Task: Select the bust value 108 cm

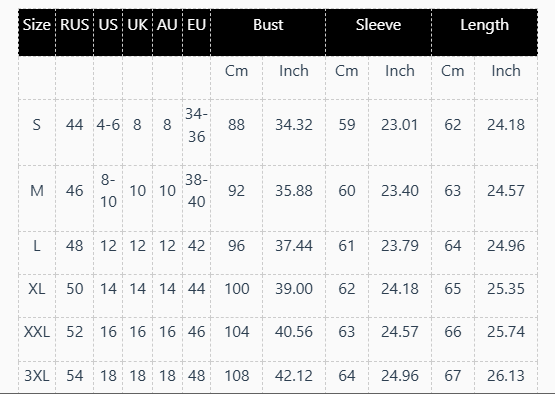Action: (x=237, y=376)
